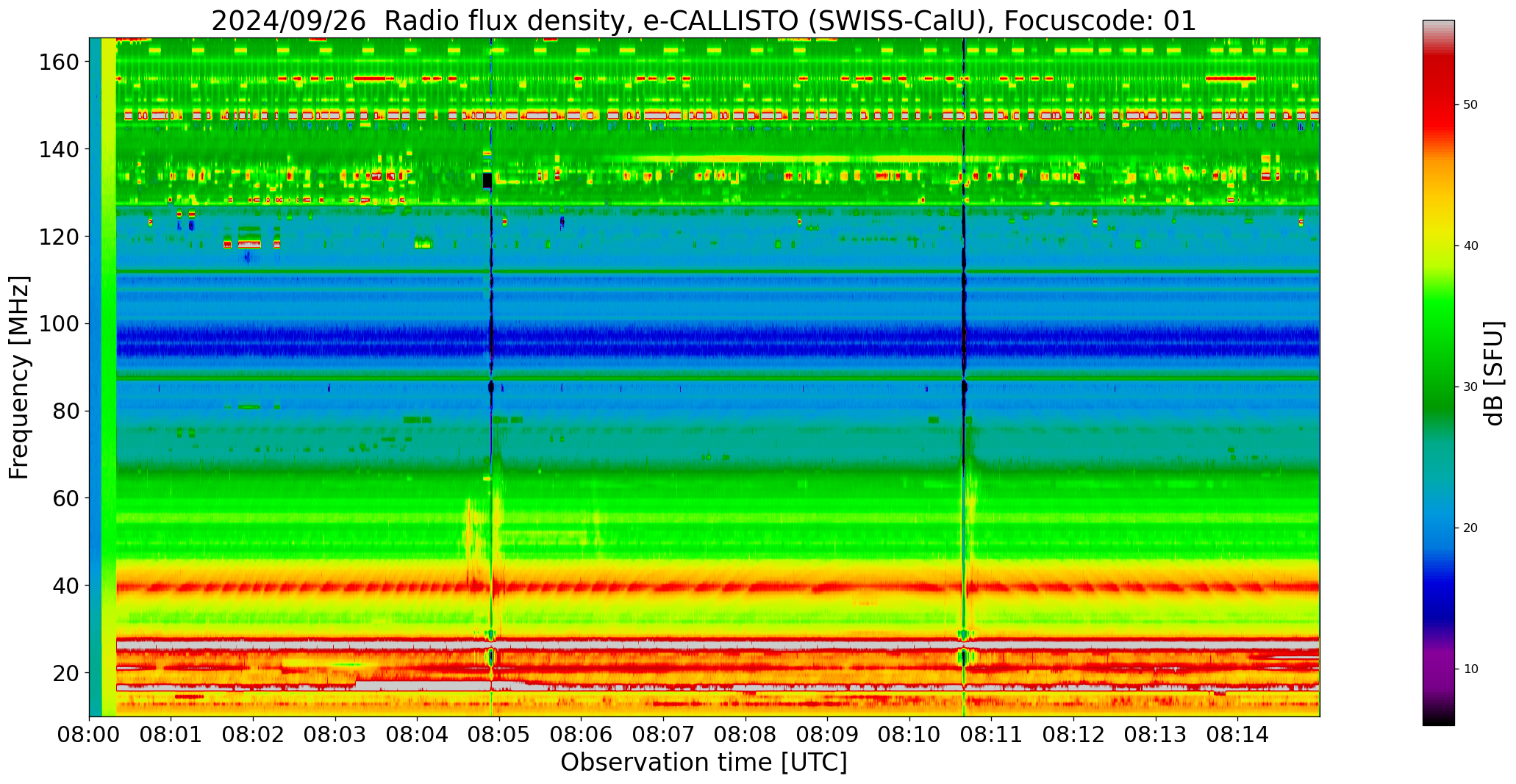
Task: Click the 08:03 time tick label
Action: click(335, 736)
